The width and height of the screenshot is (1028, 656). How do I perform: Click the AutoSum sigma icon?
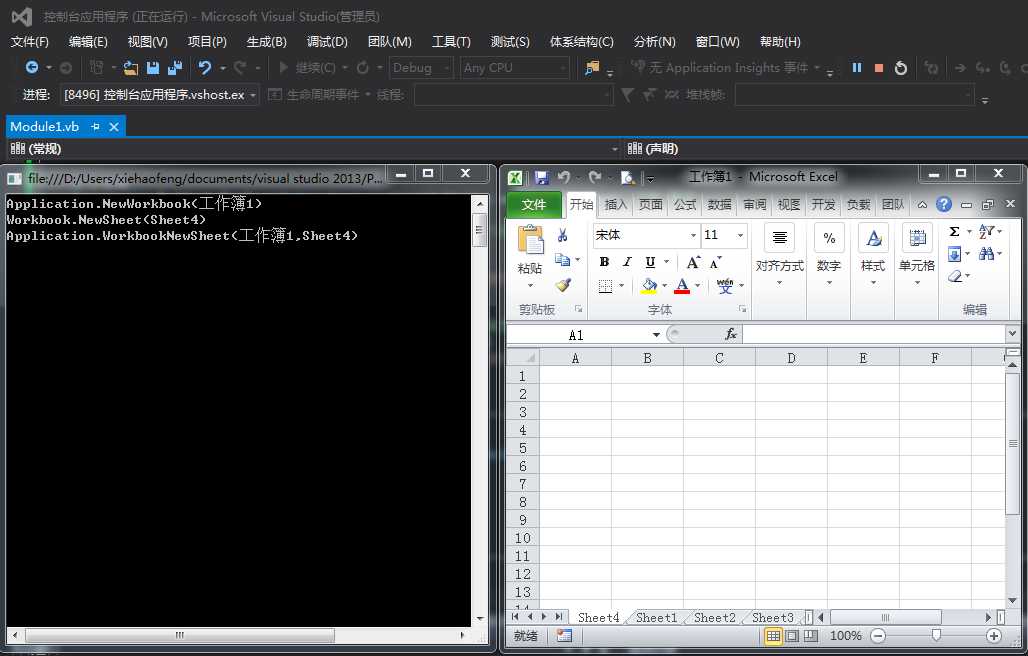click(955, 231)
